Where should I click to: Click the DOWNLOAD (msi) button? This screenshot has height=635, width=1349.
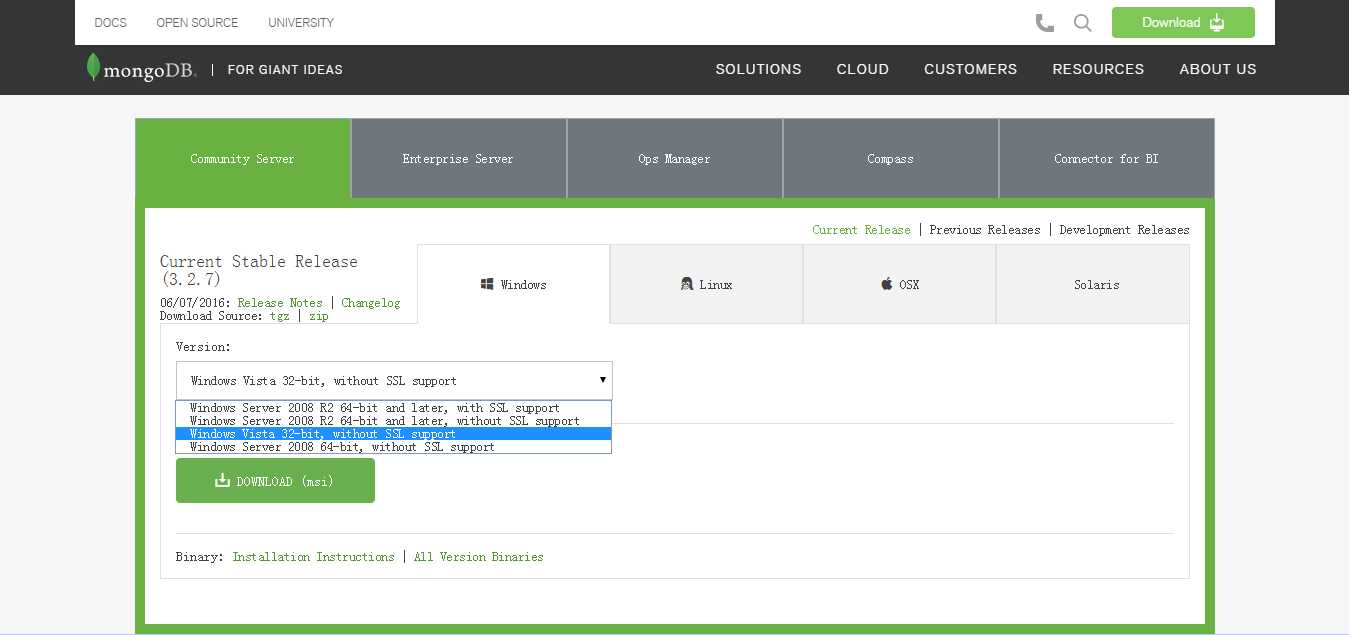coord(275,481)
